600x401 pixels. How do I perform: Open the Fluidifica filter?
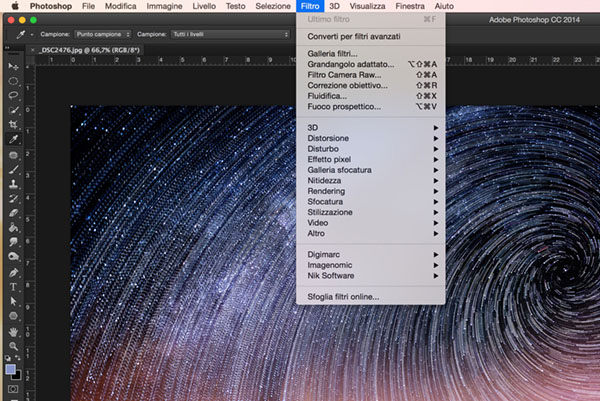[x=371, y=96]
